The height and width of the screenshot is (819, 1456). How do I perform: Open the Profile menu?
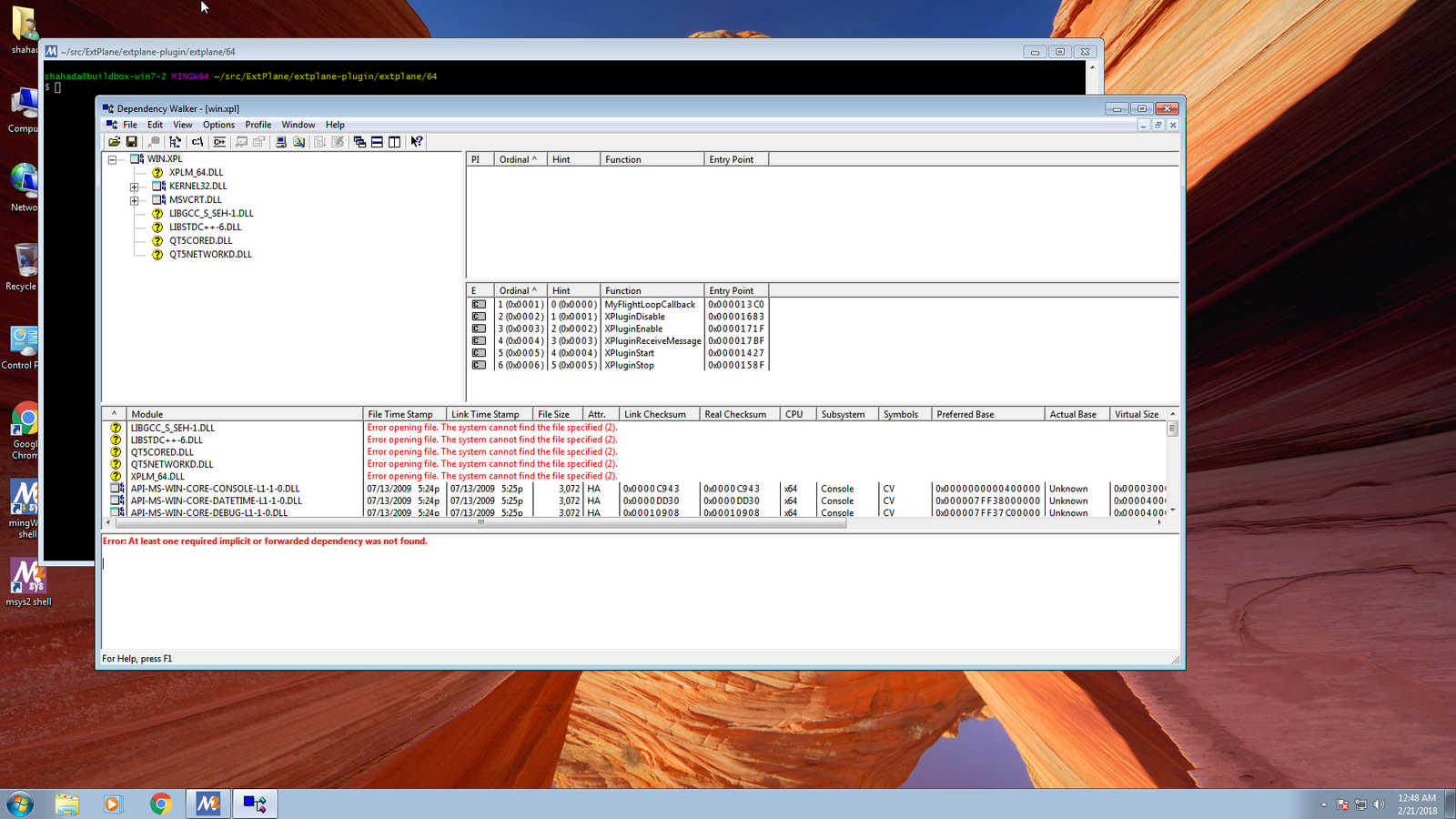pos(258,125)
